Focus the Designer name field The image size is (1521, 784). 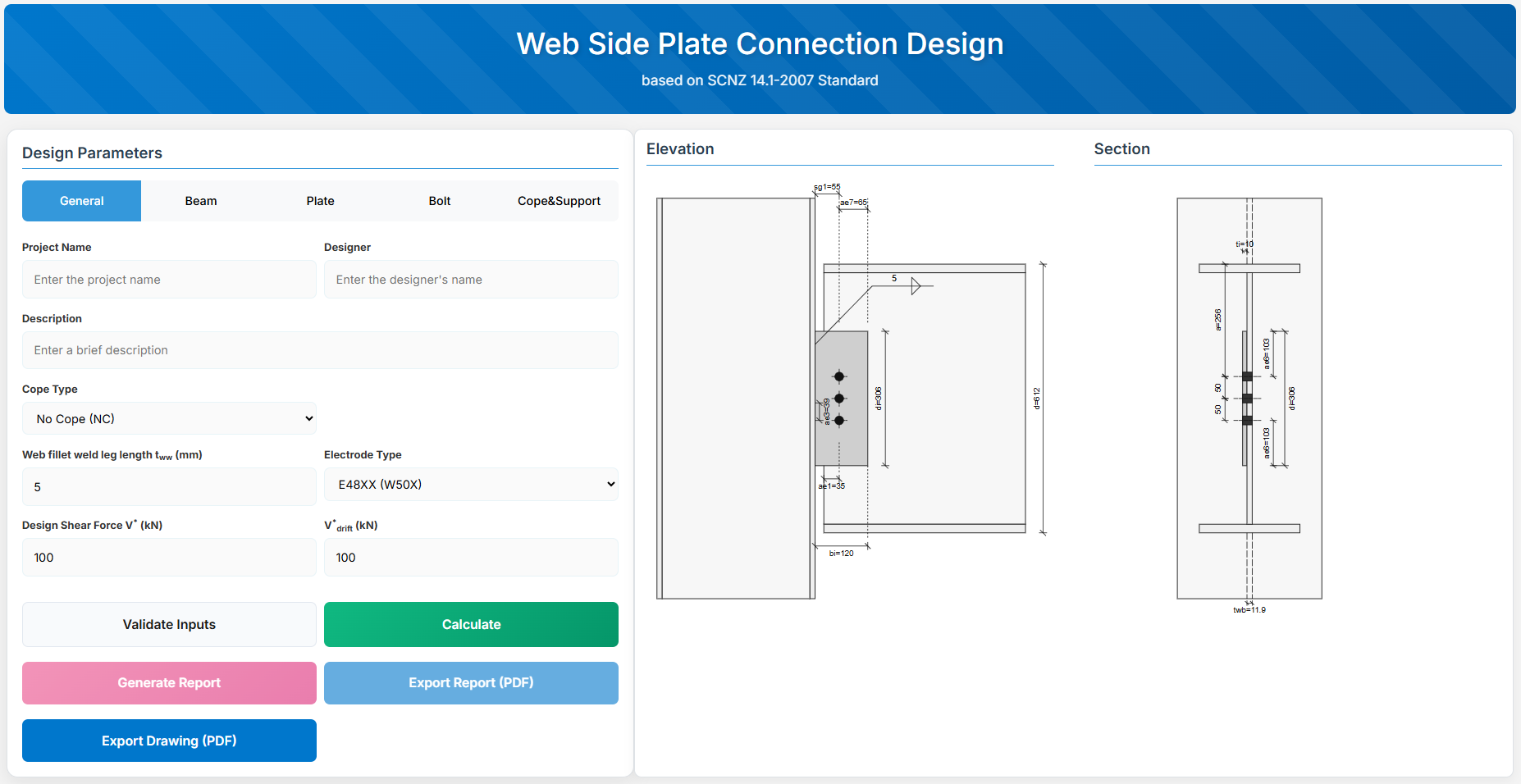coord(471,280)
